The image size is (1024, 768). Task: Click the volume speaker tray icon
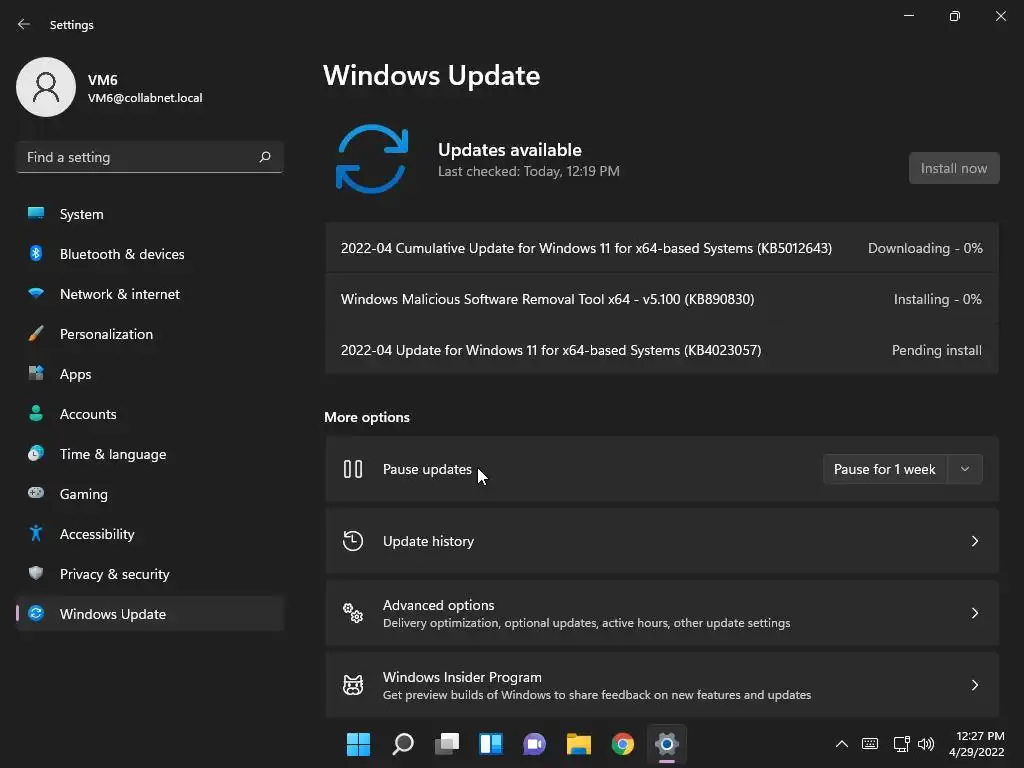[x=925, y=744]
